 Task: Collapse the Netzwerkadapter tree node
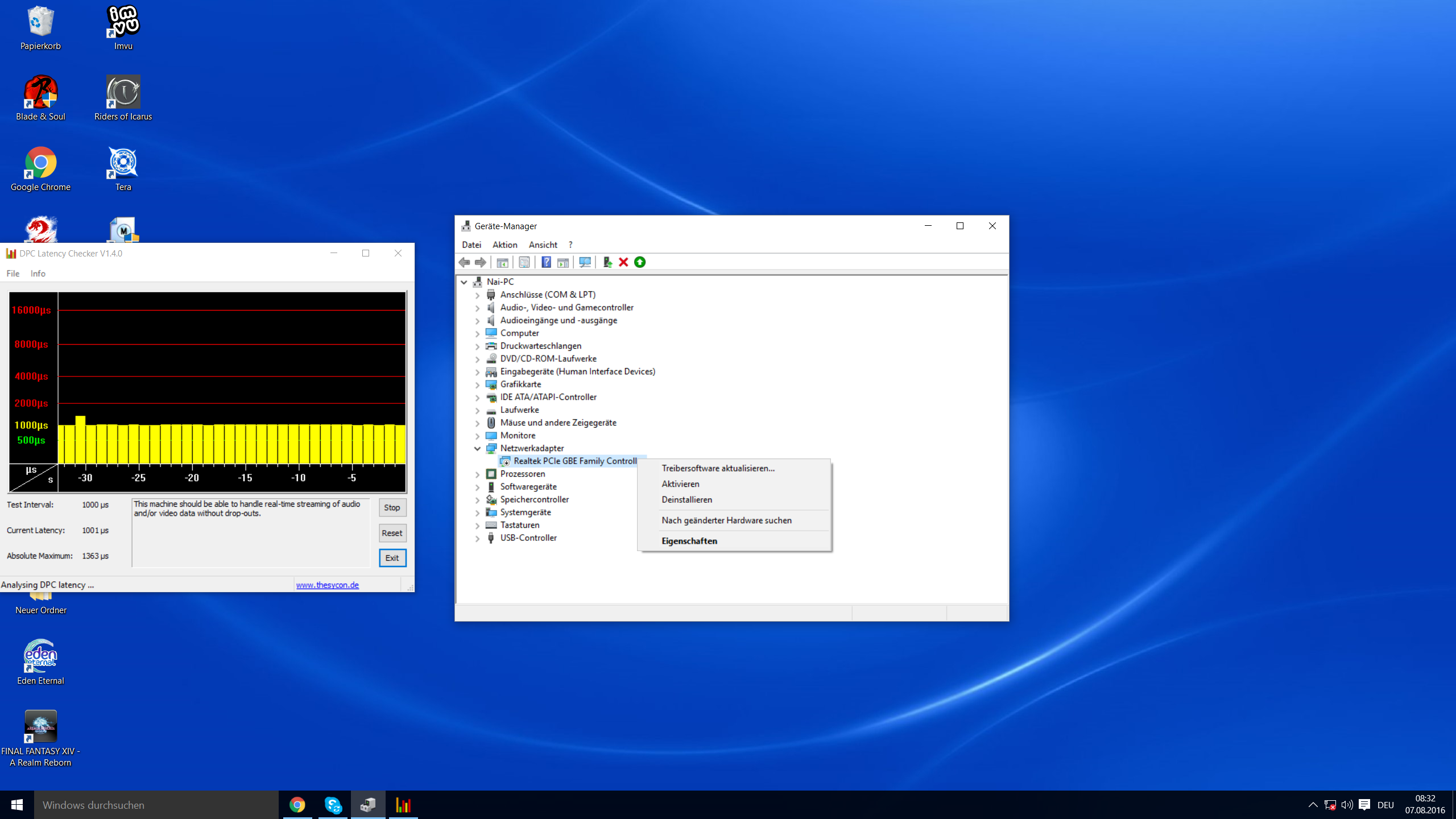coord(478,448)
